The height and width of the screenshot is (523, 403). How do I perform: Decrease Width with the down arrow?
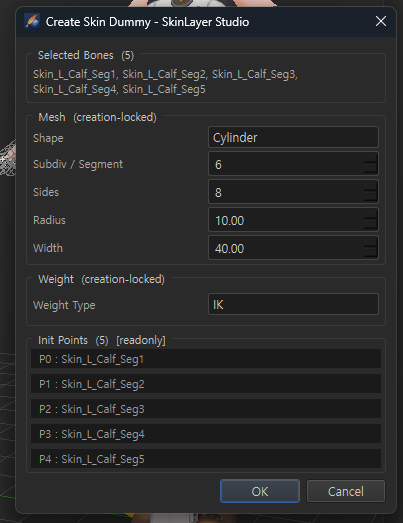[371, 252]
